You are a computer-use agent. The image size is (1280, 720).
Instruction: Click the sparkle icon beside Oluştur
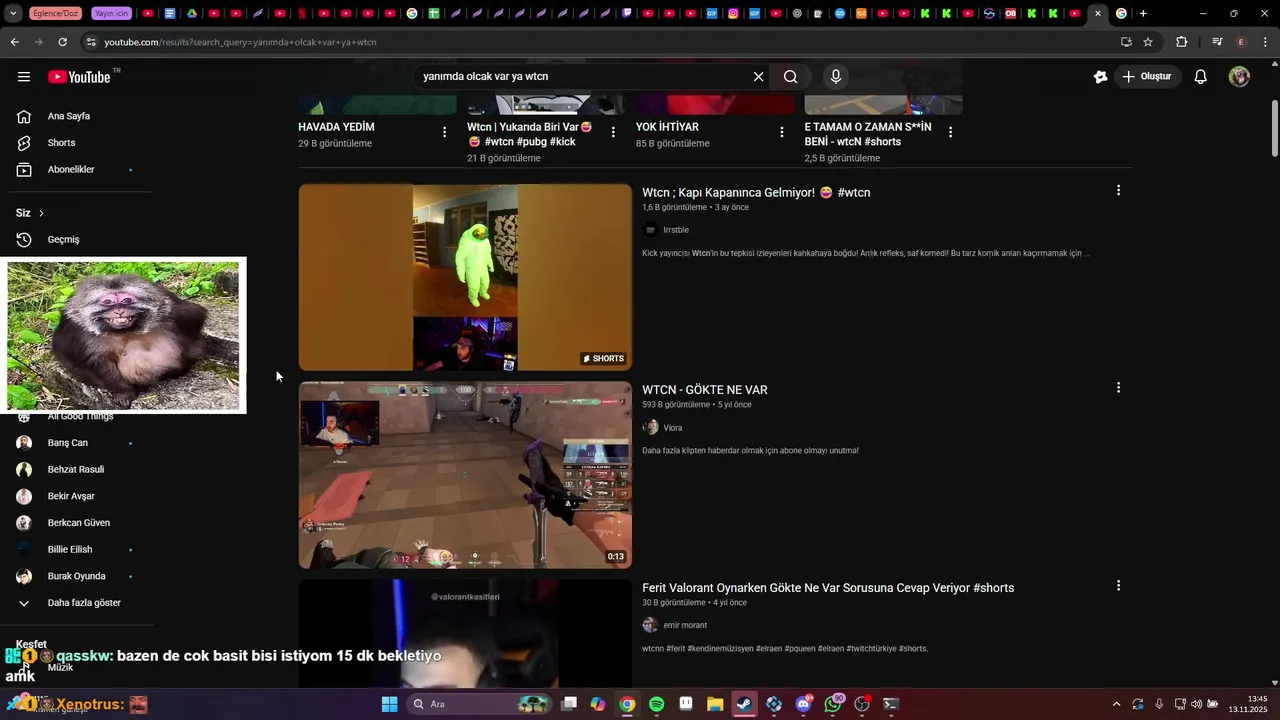coord(1100,77)
